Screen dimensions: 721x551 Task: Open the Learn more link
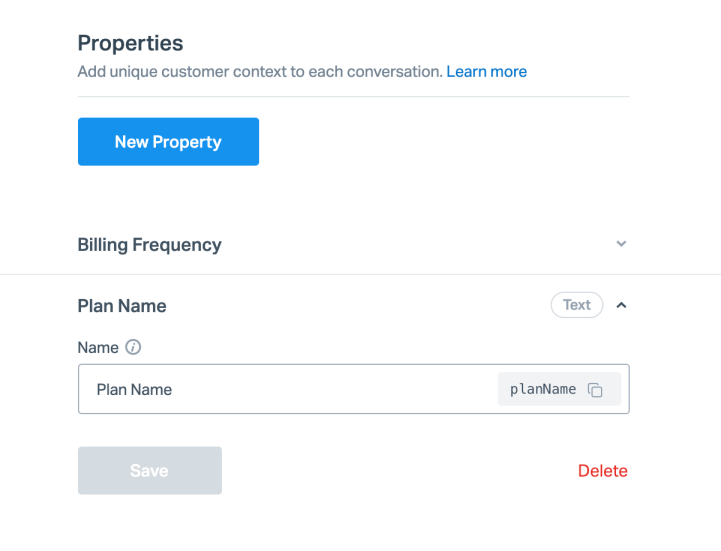486,72
